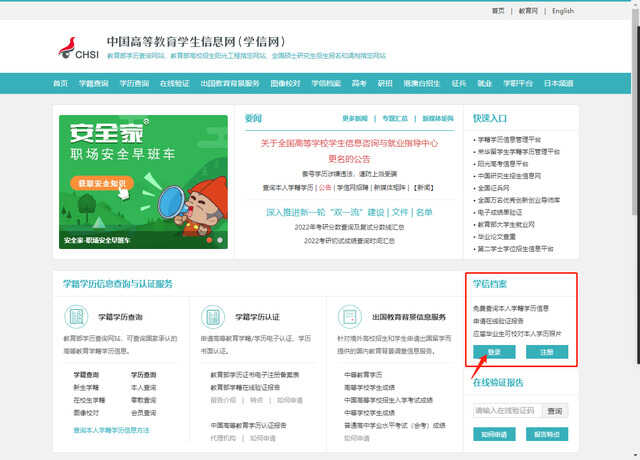Open the 中国高等教育学历认证报告 link
This screenshot has height=460, width=640.
point(249,425)
